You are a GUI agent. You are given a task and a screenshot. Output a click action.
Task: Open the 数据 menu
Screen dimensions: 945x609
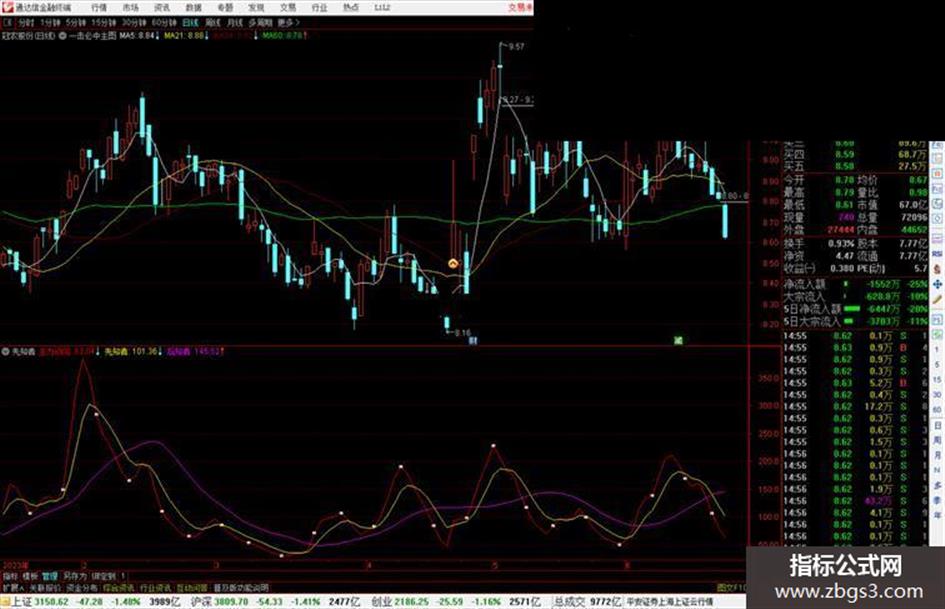click(x=193, y=7)
